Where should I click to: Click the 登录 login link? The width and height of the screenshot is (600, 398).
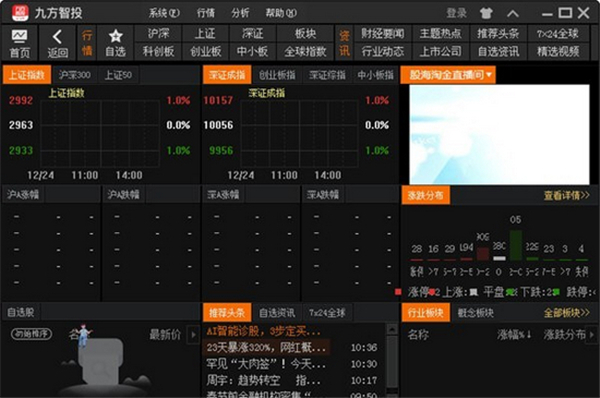coord(457,13)
